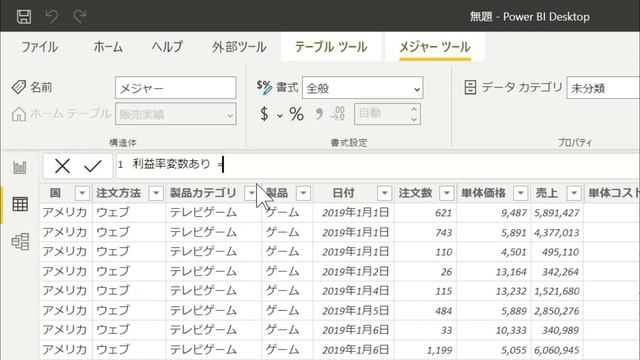Click the 名前 input field メジャー
640x360 pixels.
click(176, 88)
